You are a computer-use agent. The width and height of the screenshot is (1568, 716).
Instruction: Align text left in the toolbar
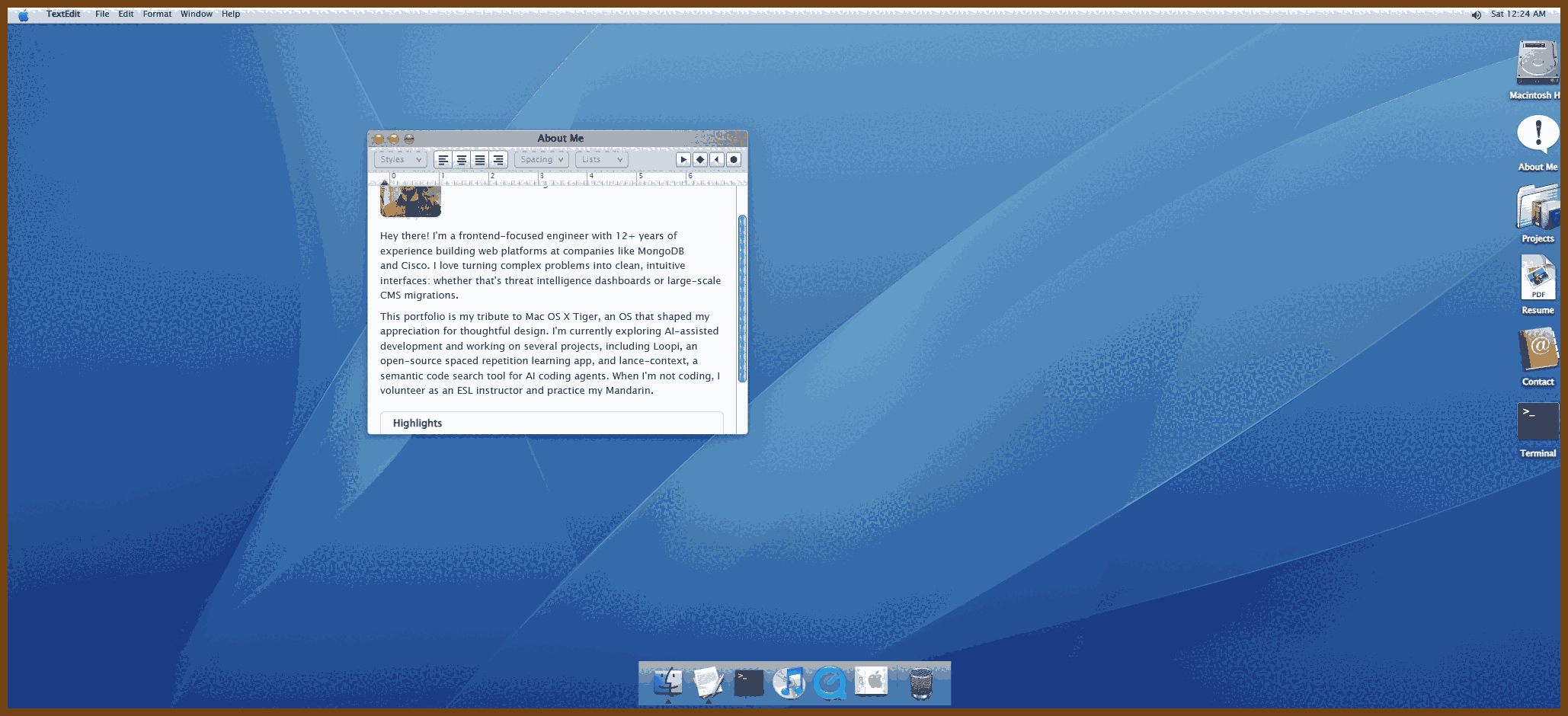(x=443, y=160)
